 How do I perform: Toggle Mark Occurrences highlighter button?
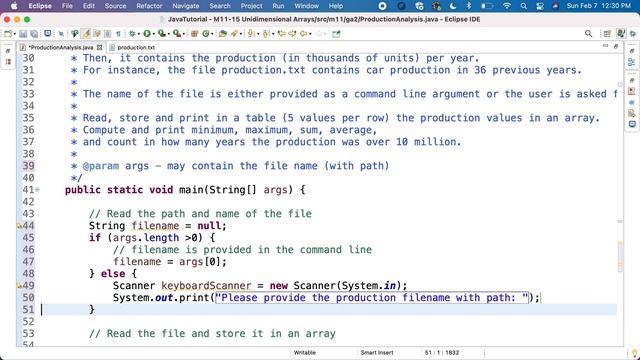[x=86, y=34]
